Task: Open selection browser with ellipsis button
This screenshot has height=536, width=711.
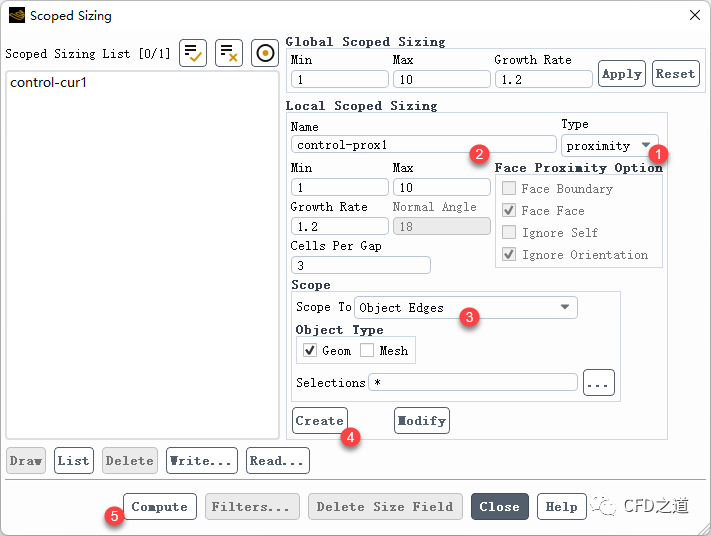Action: (599, 382)
